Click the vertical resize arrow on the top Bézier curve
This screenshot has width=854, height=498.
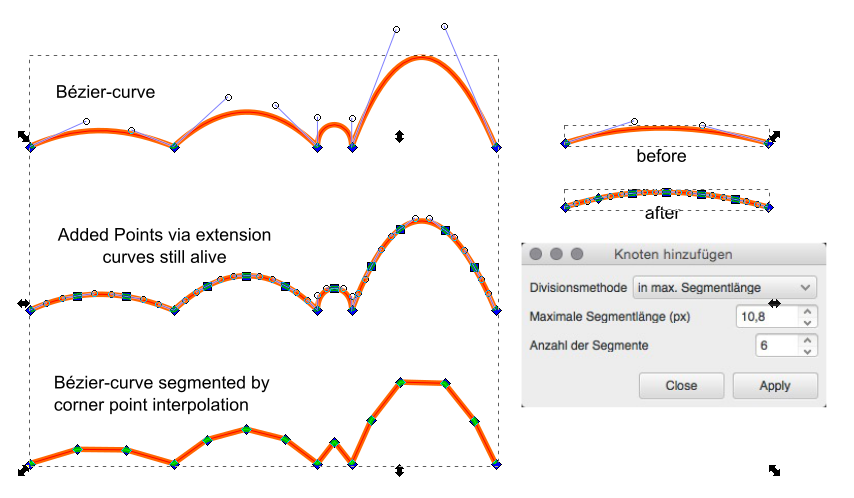pos(400,136)
